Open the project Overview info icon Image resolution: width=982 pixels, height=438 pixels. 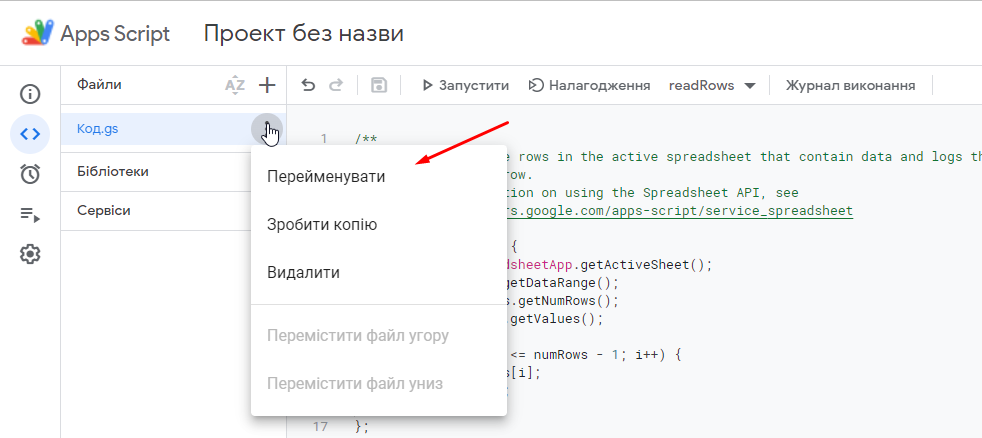[30, 95]
